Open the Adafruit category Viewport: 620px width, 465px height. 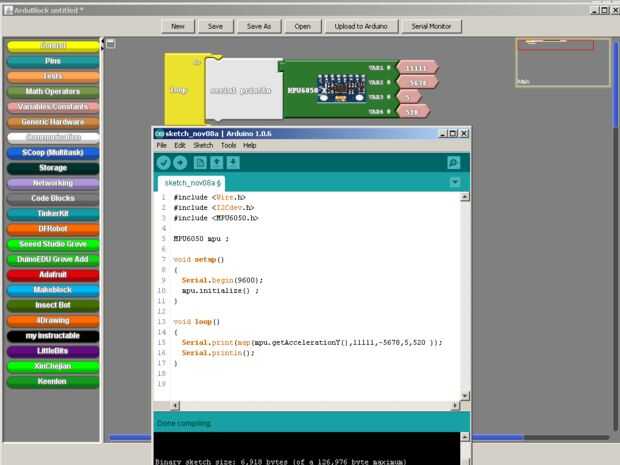click(x=53, y=275)
